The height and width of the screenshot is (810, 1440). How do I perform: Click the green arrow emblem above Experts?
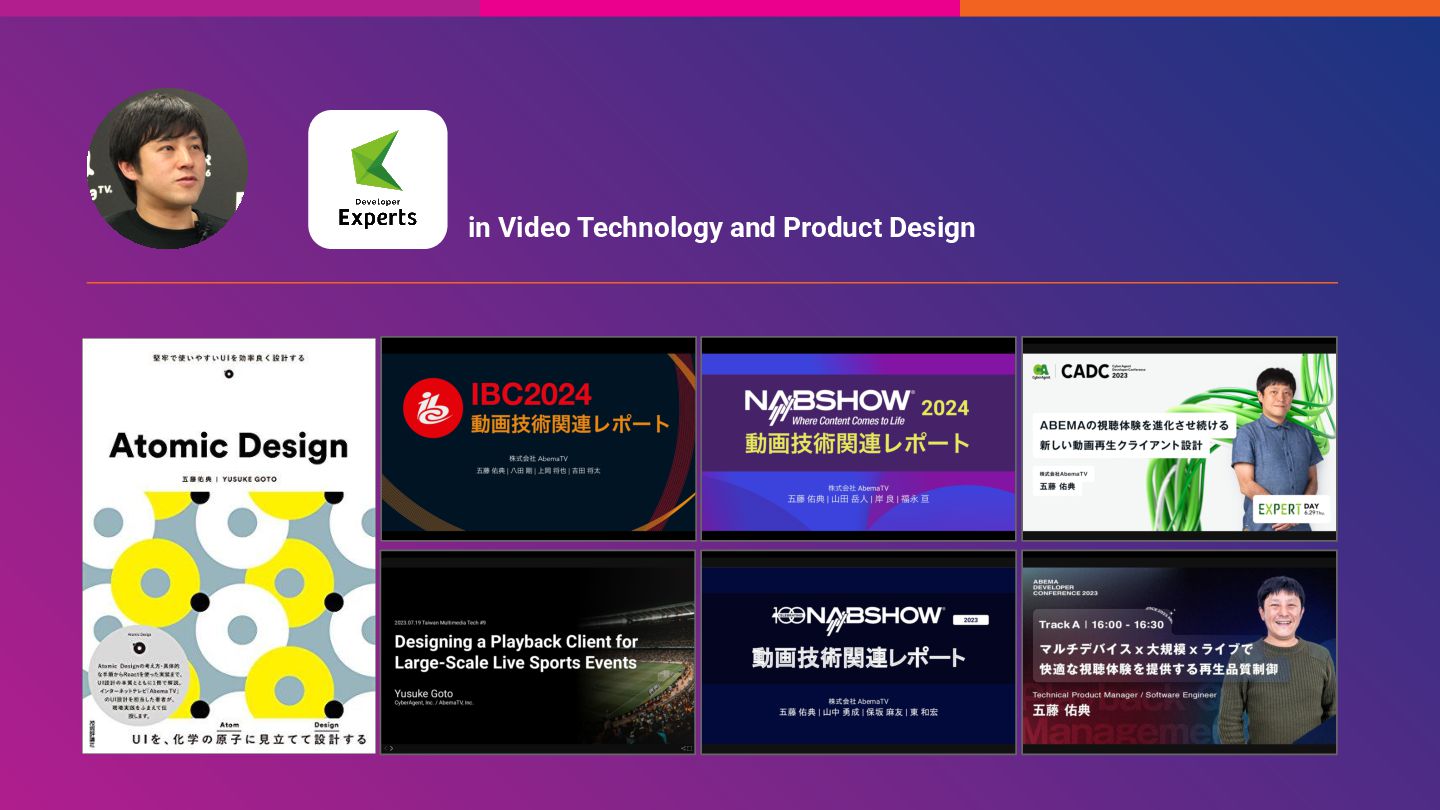click(377, 160)
